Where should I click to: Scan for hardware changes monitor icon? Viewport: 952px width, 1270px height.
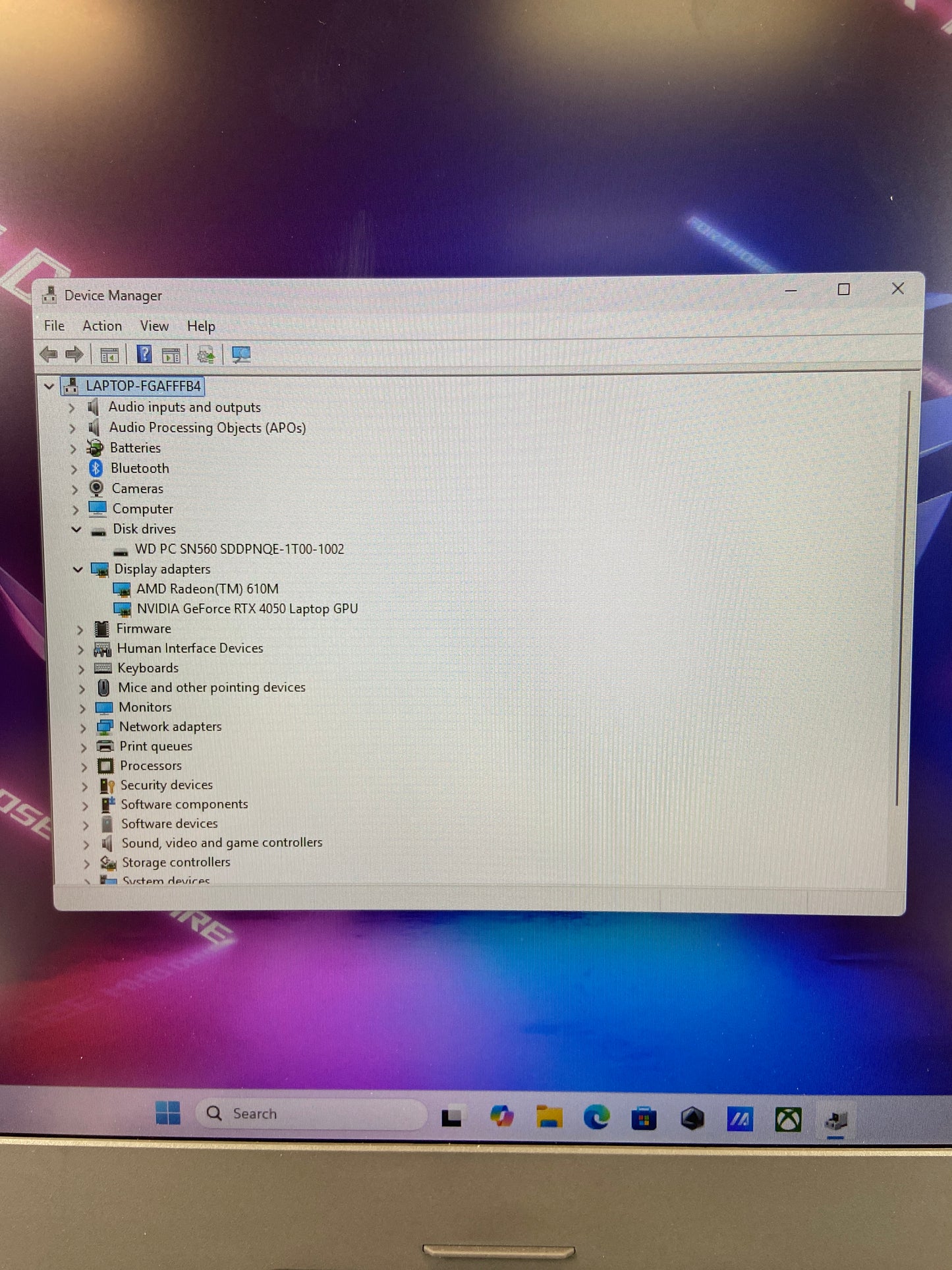pyautogui.click(x=241, y=355)
